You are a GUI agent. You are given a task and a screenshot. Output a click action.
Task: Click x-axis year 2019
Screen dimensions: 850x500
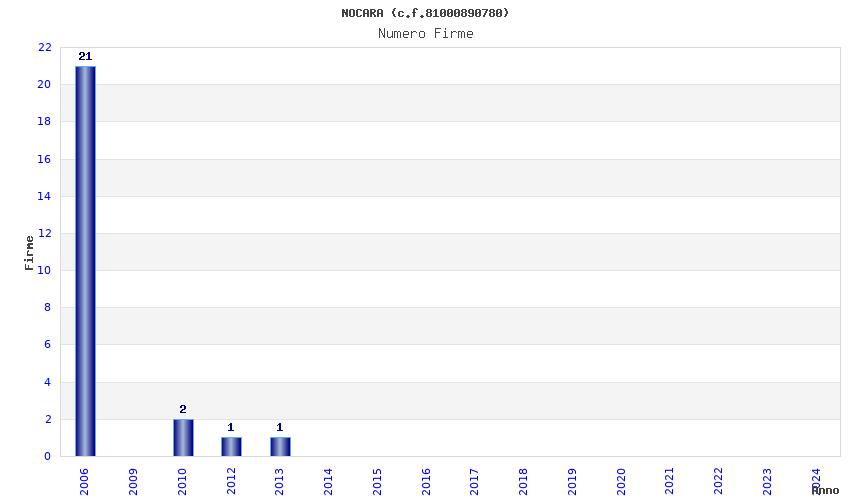tap(572, 482)
